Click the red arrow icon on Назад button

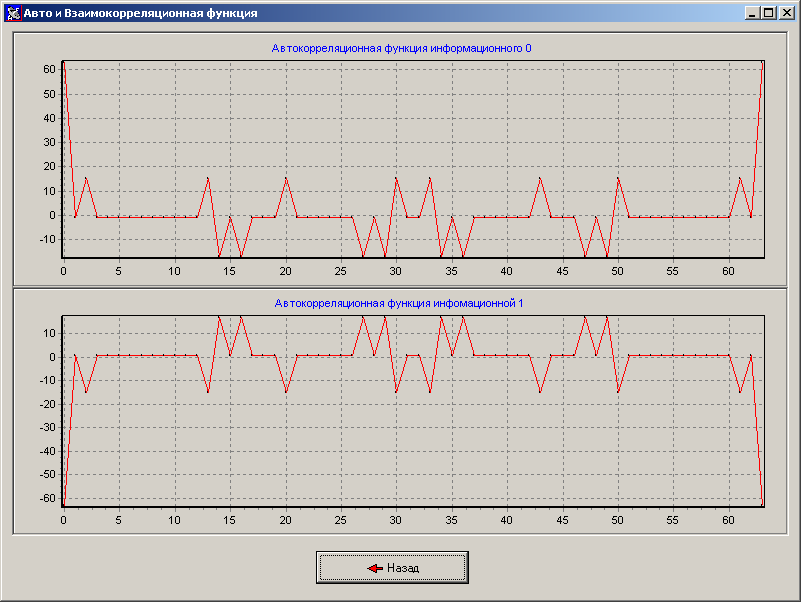point(375,568)
